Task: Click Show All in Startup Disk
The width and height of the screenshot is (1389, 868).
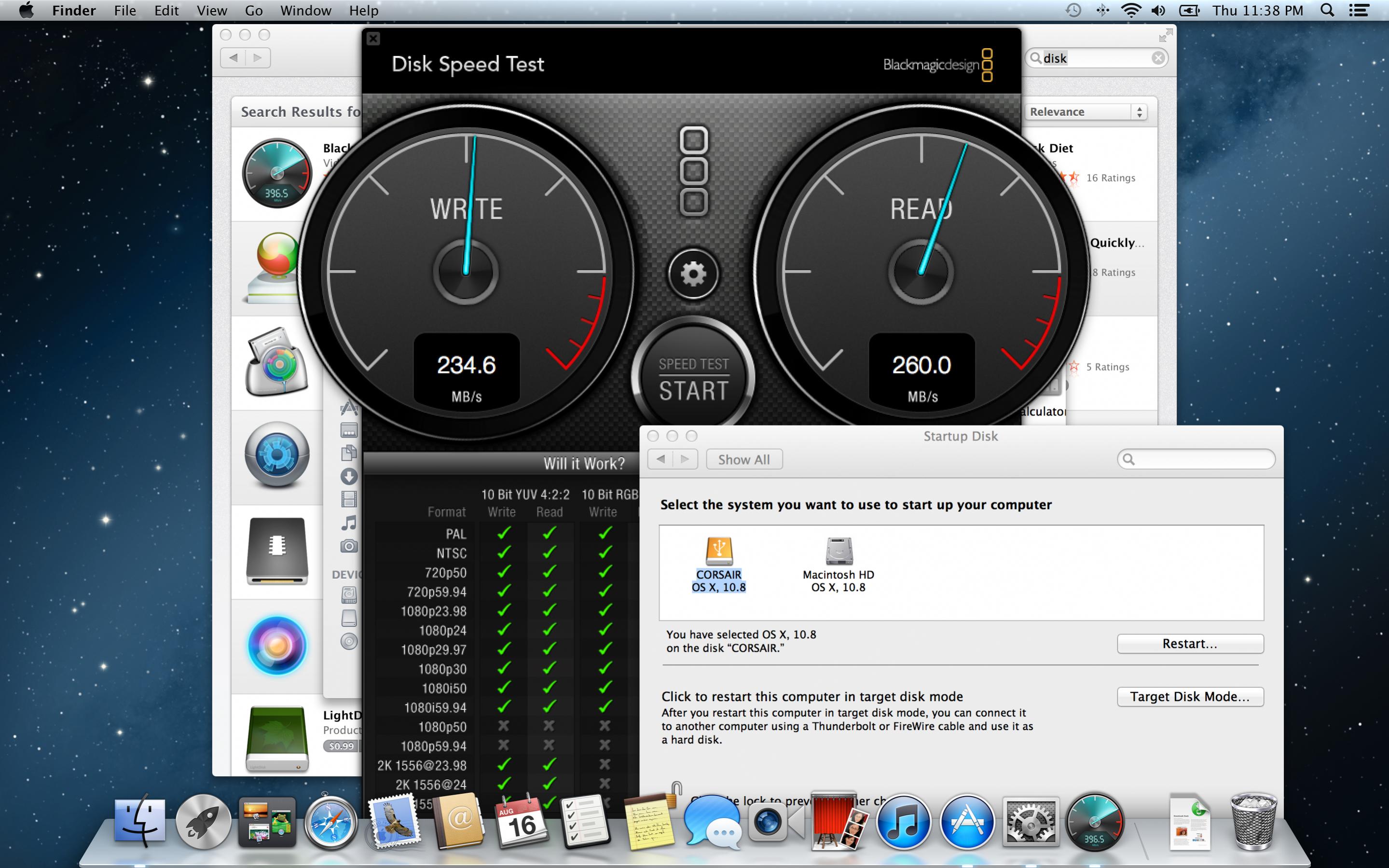Action: point(744,459)
